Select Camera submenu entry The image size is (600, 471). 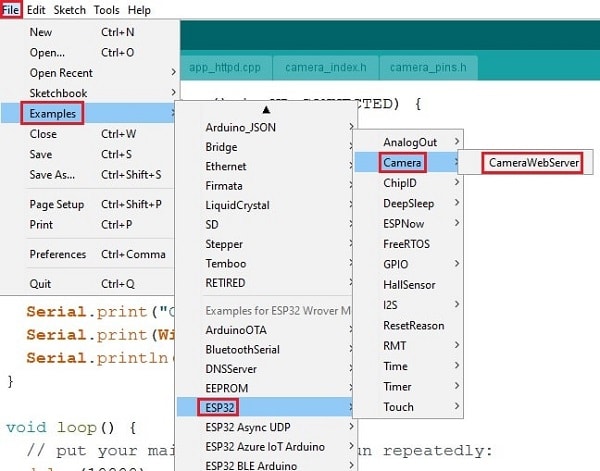[x=408, y=163]
